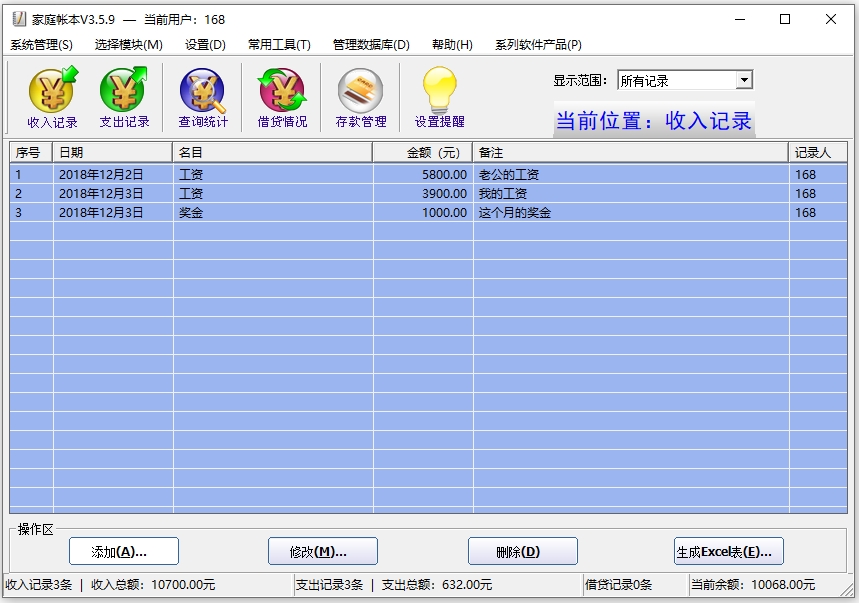Open the 系统管理(S) menu
Screen dimensions: 859x603
[41, 45]
